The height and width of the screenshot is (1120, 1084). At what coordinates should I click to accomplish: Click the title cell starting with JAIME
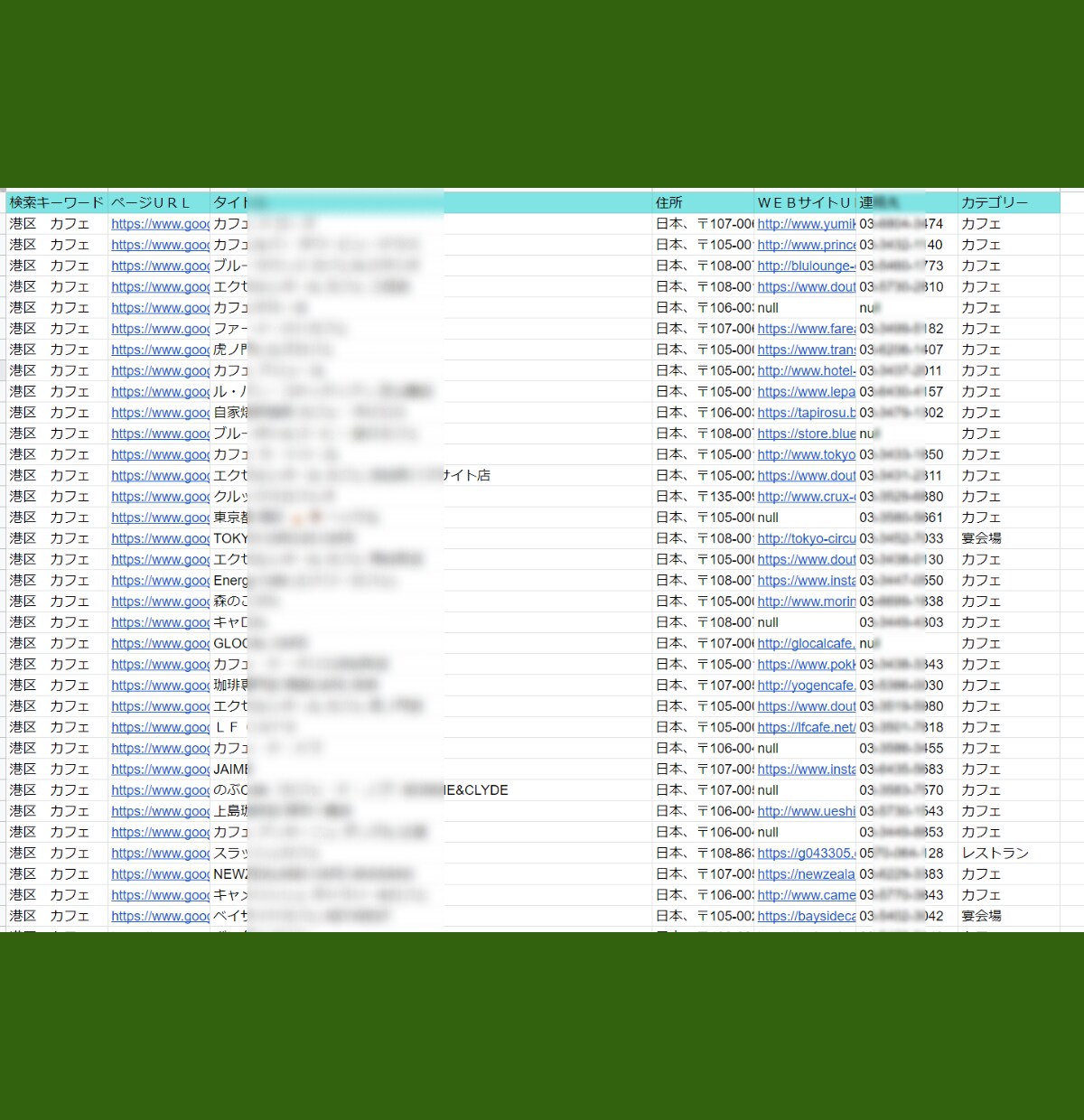point(431,770)
